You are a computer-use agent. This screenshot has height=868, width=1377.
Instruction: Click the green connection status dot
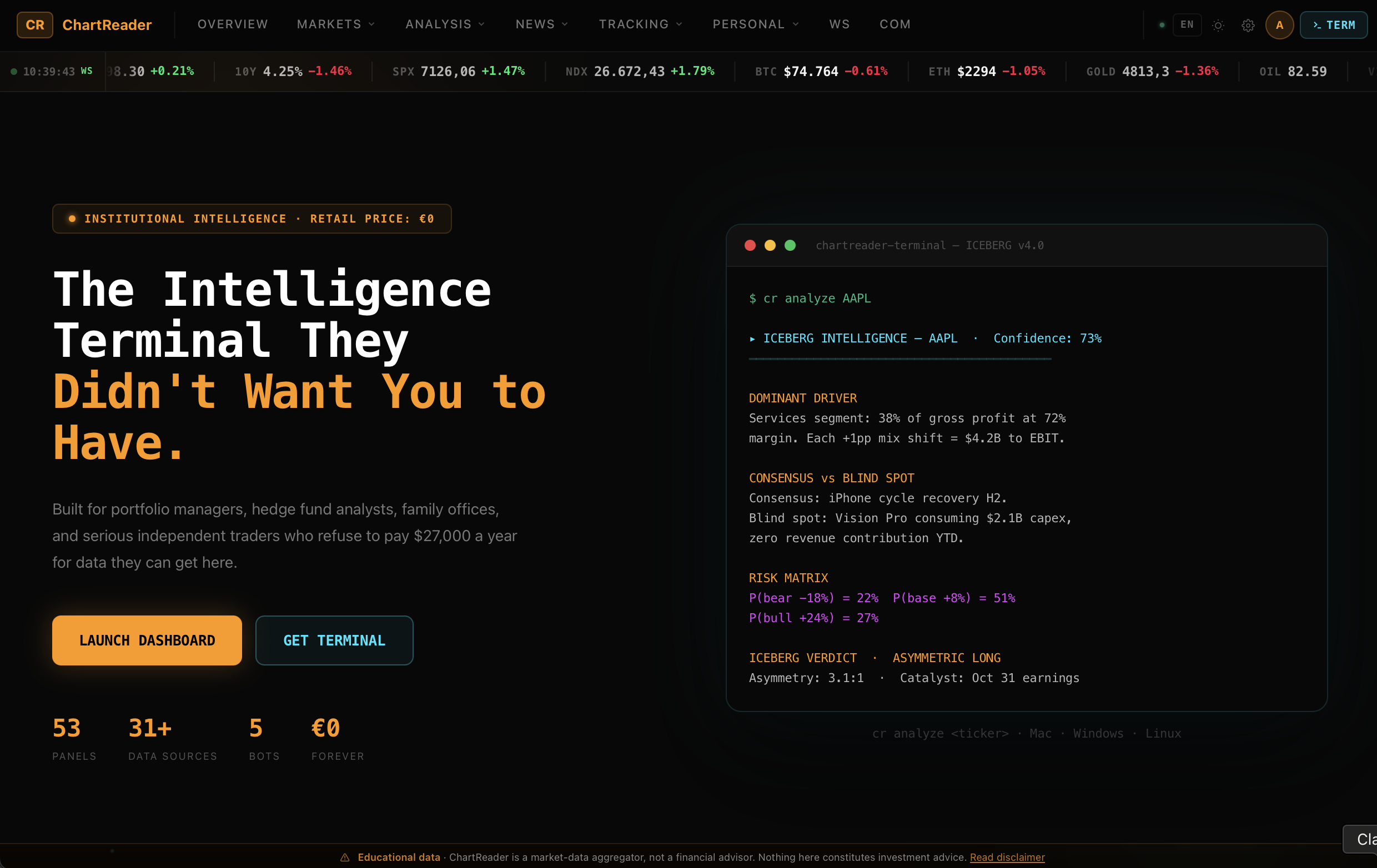(1162, 25)
